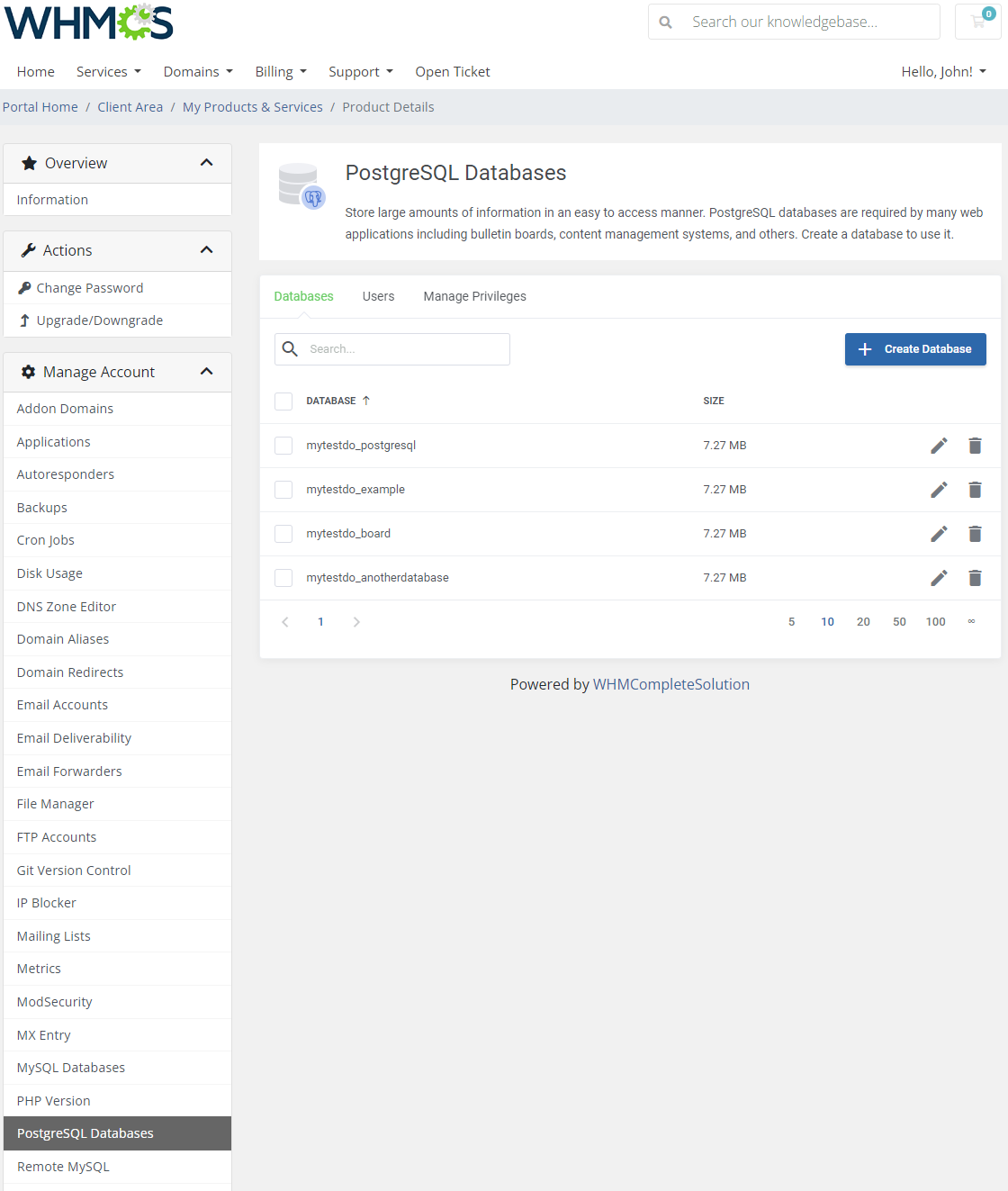The width and height of the screenshot is (1008, 1191).
Task: Open MySQL Databases in sidebar
Action: pyautogui.click(x=117, y=1068)
